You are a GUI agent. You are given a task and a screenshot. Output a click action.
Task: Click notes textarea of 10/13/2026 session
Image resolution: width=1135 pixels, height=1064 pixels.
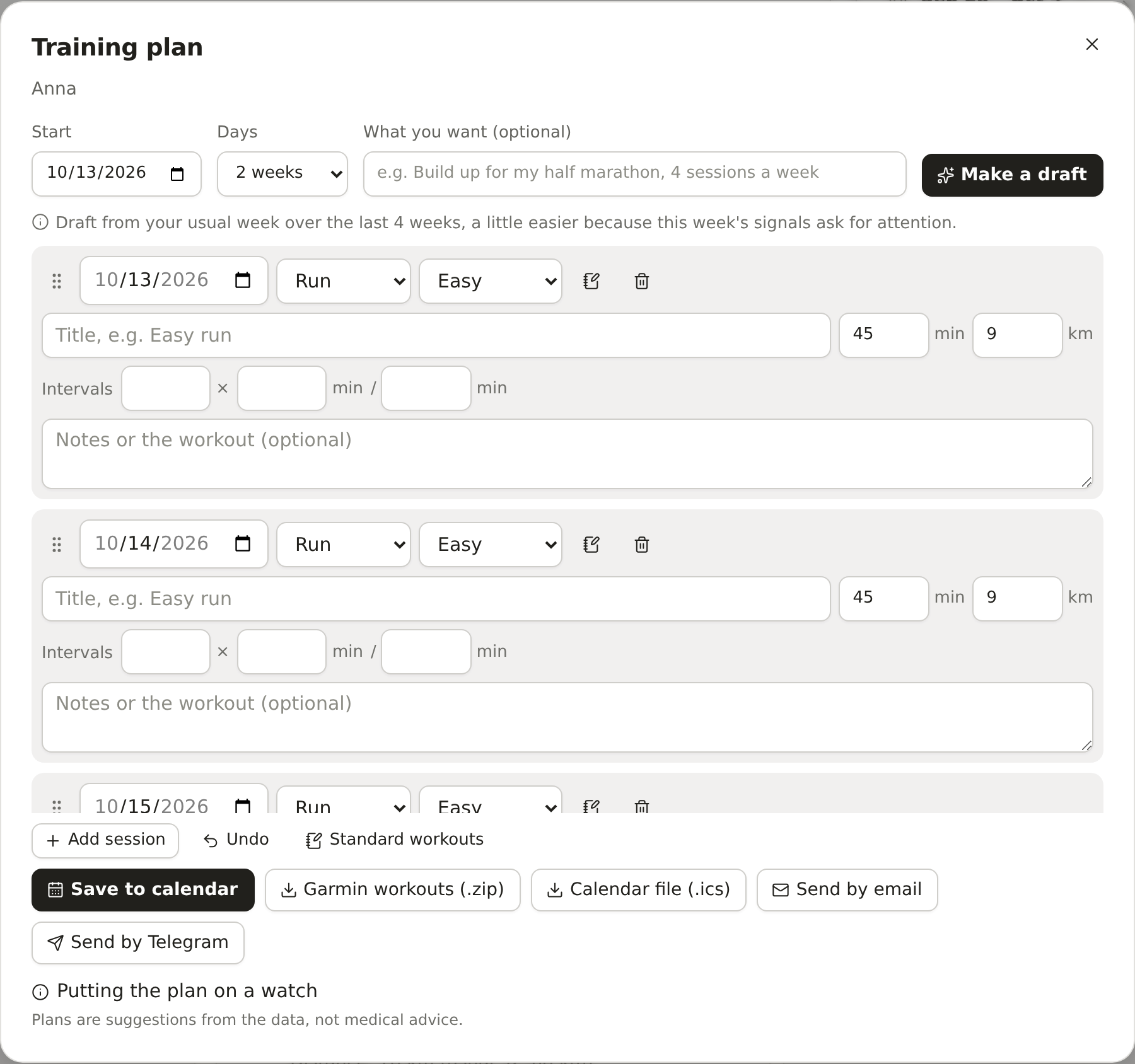[x=567, y=454]
